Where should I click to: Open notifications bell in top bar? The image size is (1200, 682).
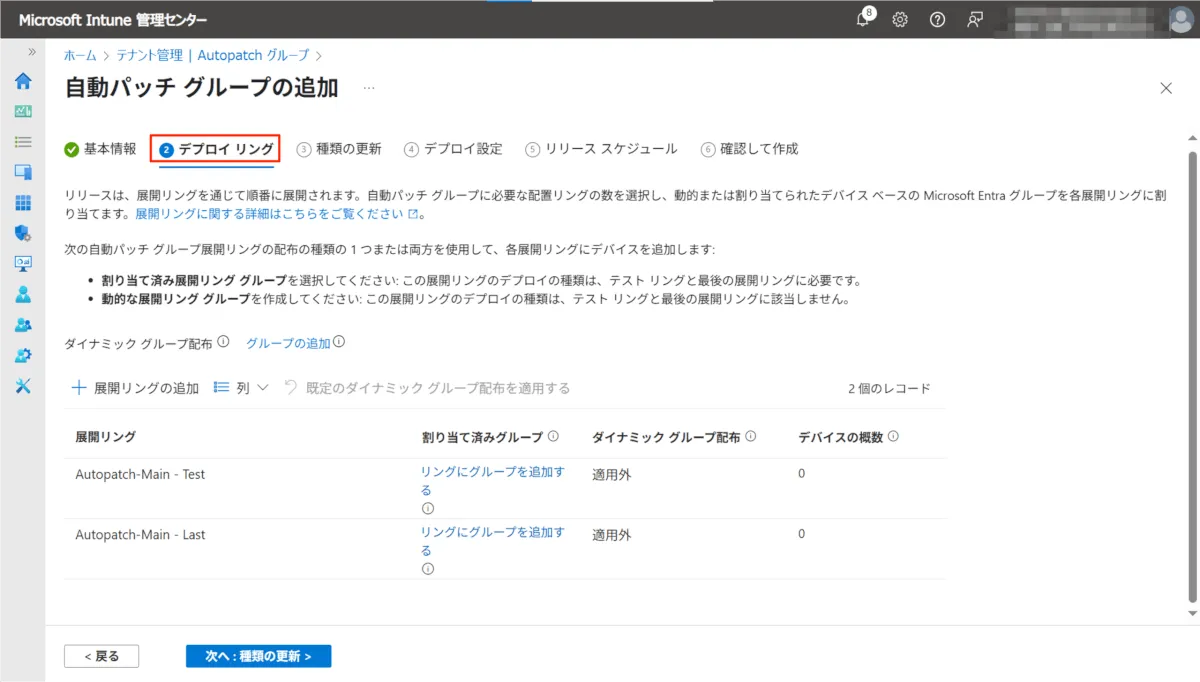click(x=863, y=20)
